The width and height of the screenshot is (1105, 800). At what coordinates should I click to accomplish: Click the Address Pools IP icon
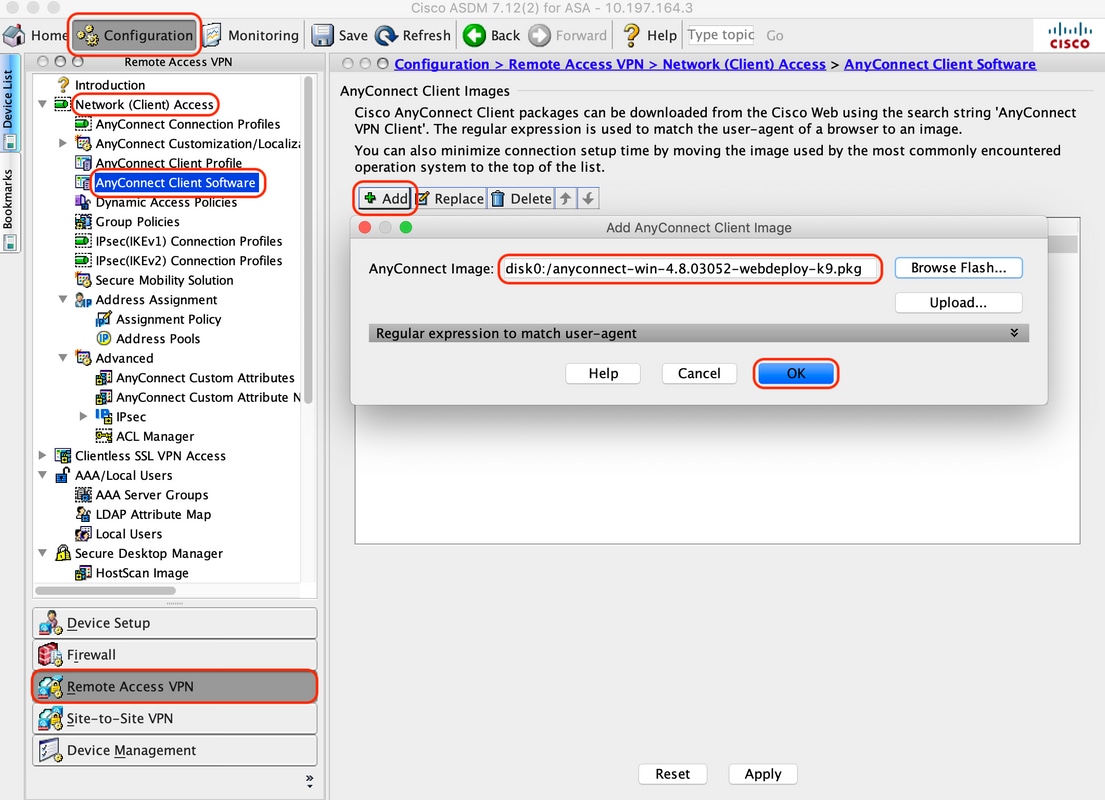[x=104, y=338]
